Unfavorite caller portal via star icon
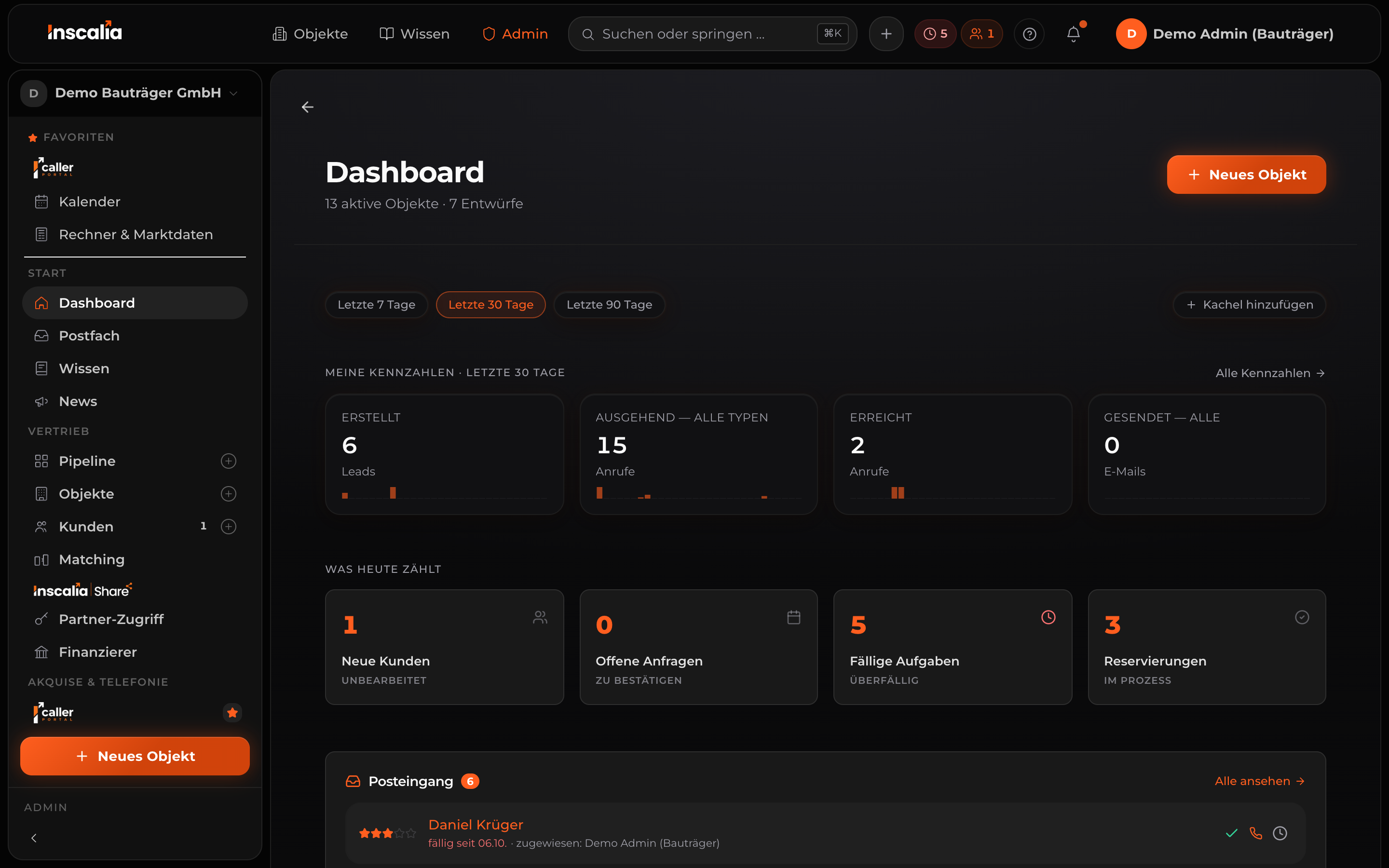 232,712
